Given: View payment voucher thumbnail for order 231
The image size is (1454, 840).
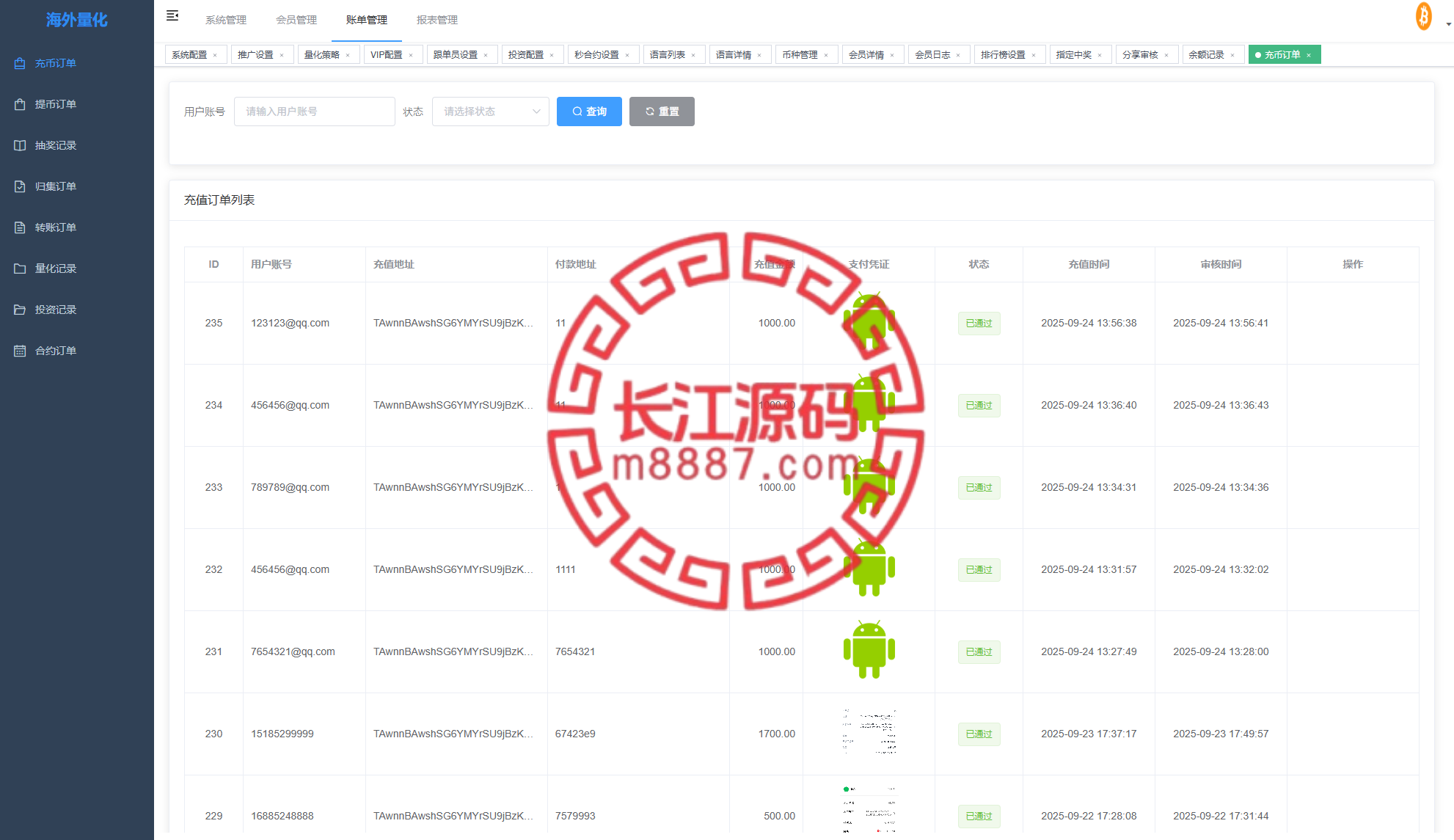Looking at the screenshot, I should [x=869, y=651].
